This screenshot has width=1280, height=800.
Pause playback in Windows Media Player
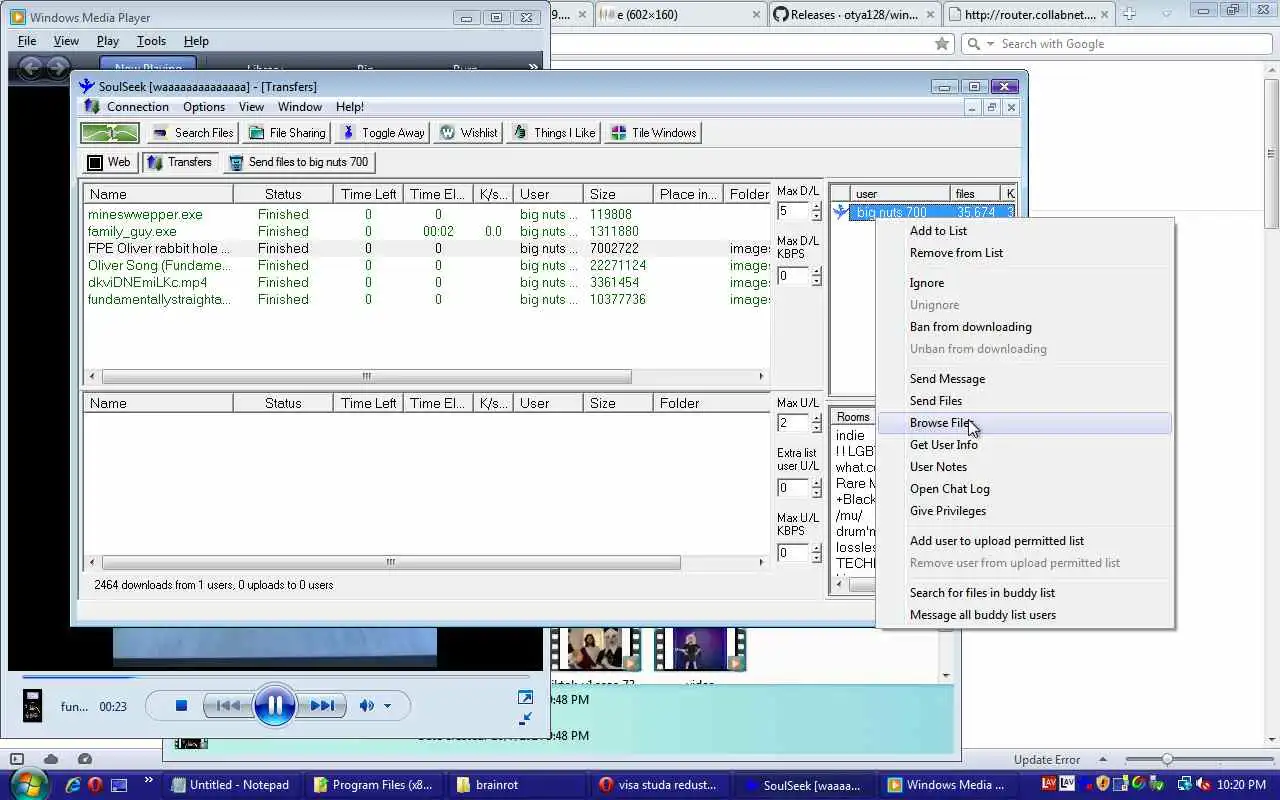(275, 706)
